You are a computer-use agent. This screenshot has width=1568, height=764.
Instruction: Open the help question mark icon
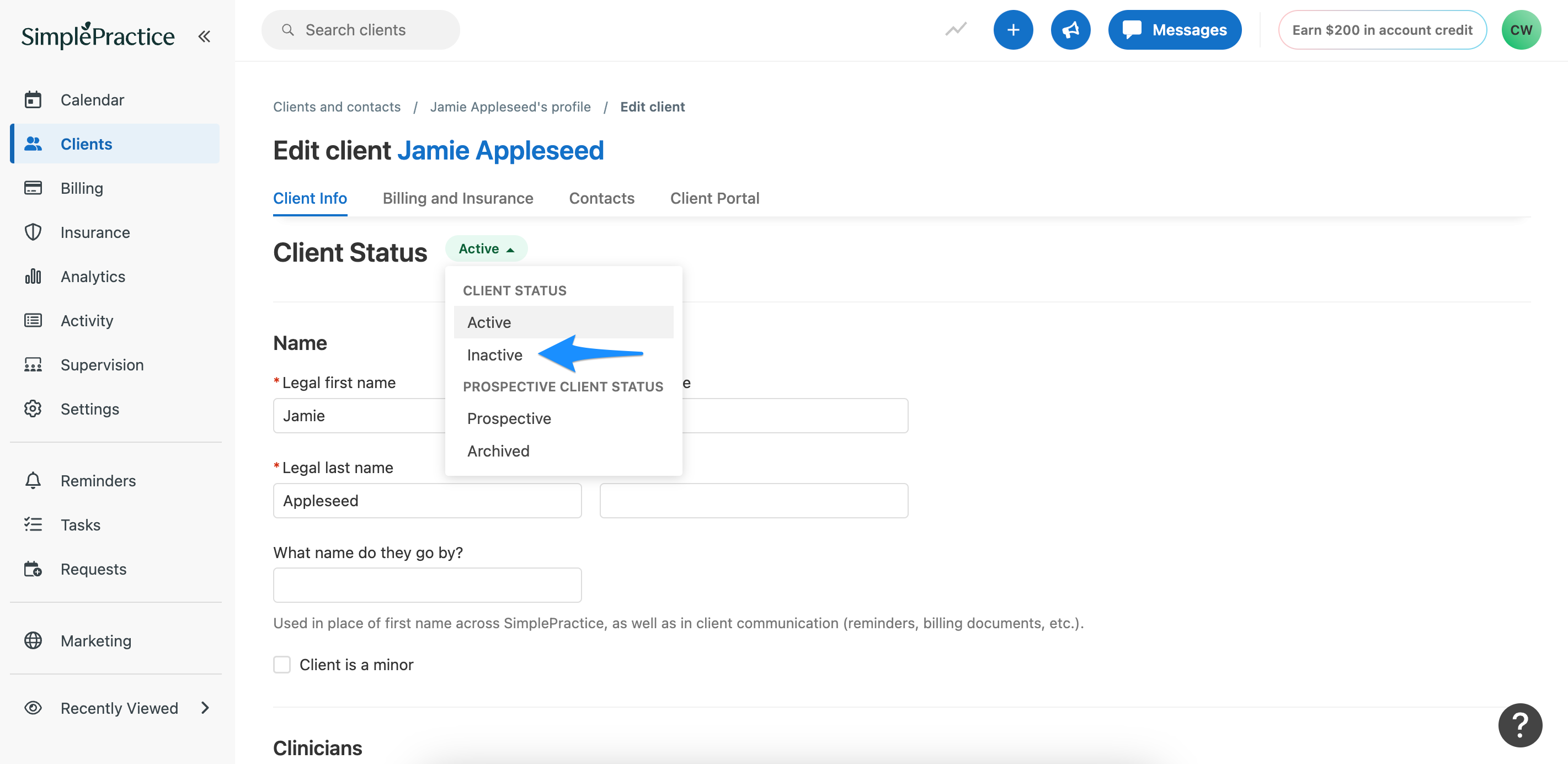click(1520, 724)
